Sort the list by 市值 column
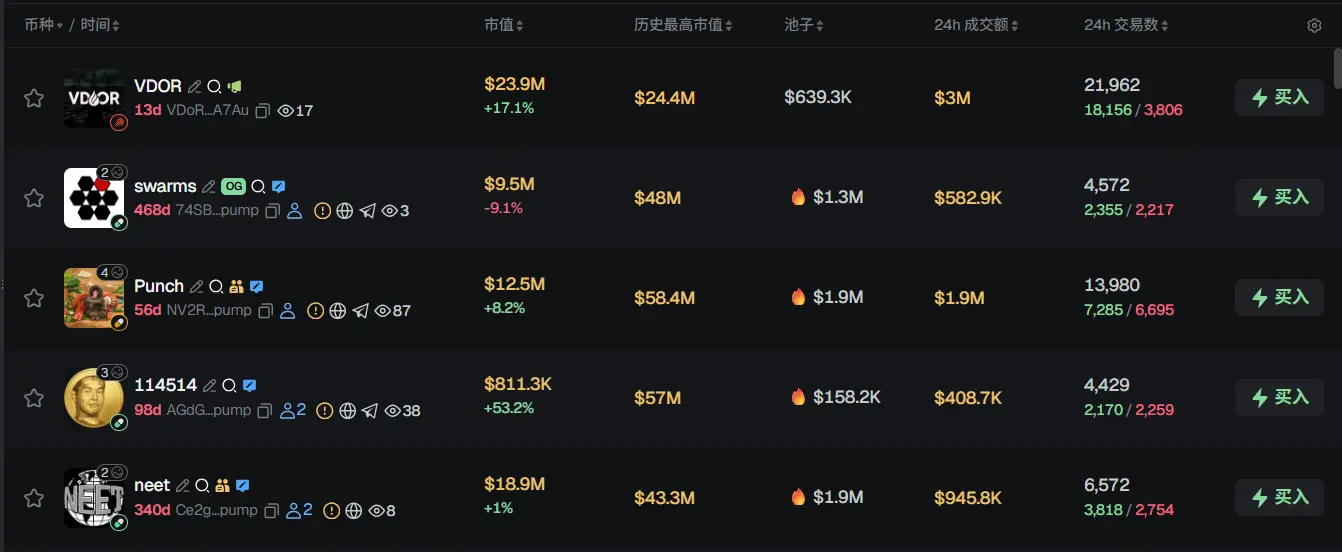This screenshot has height=552, width=1342. pos(503,25)
